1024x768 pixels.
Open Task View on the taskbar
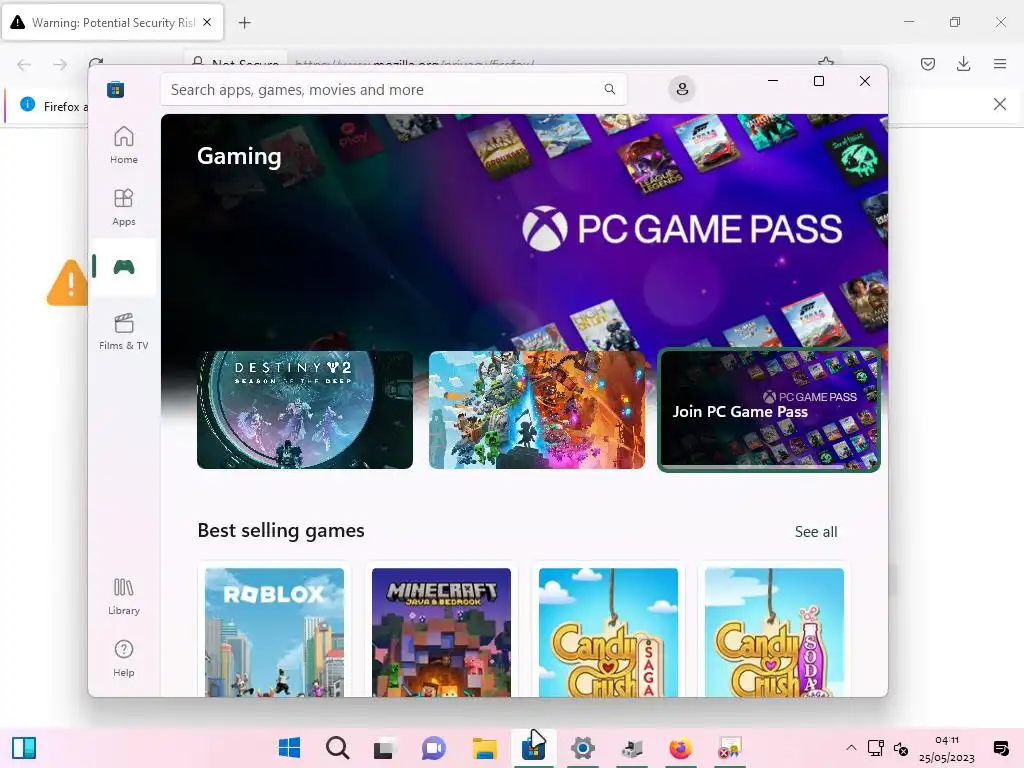pyautogui.click(x=385, y=748)
